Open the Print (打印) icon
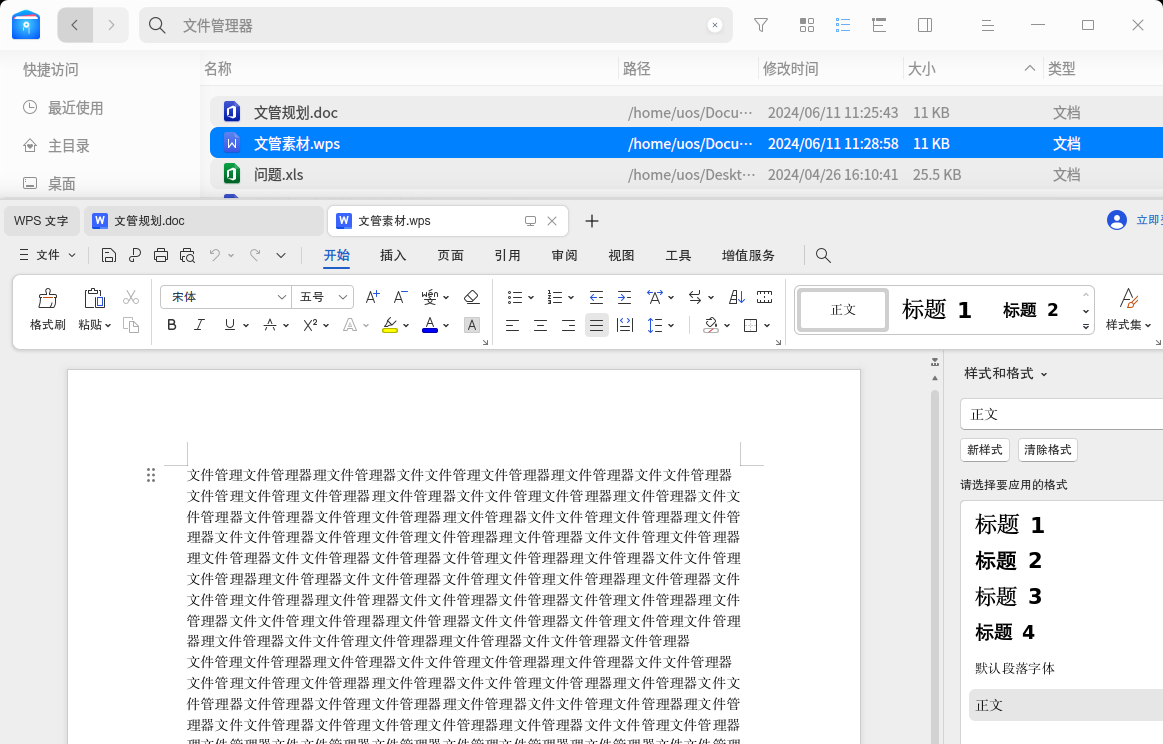The height and width of the screenshot is (744, 1163). point(160,255)
